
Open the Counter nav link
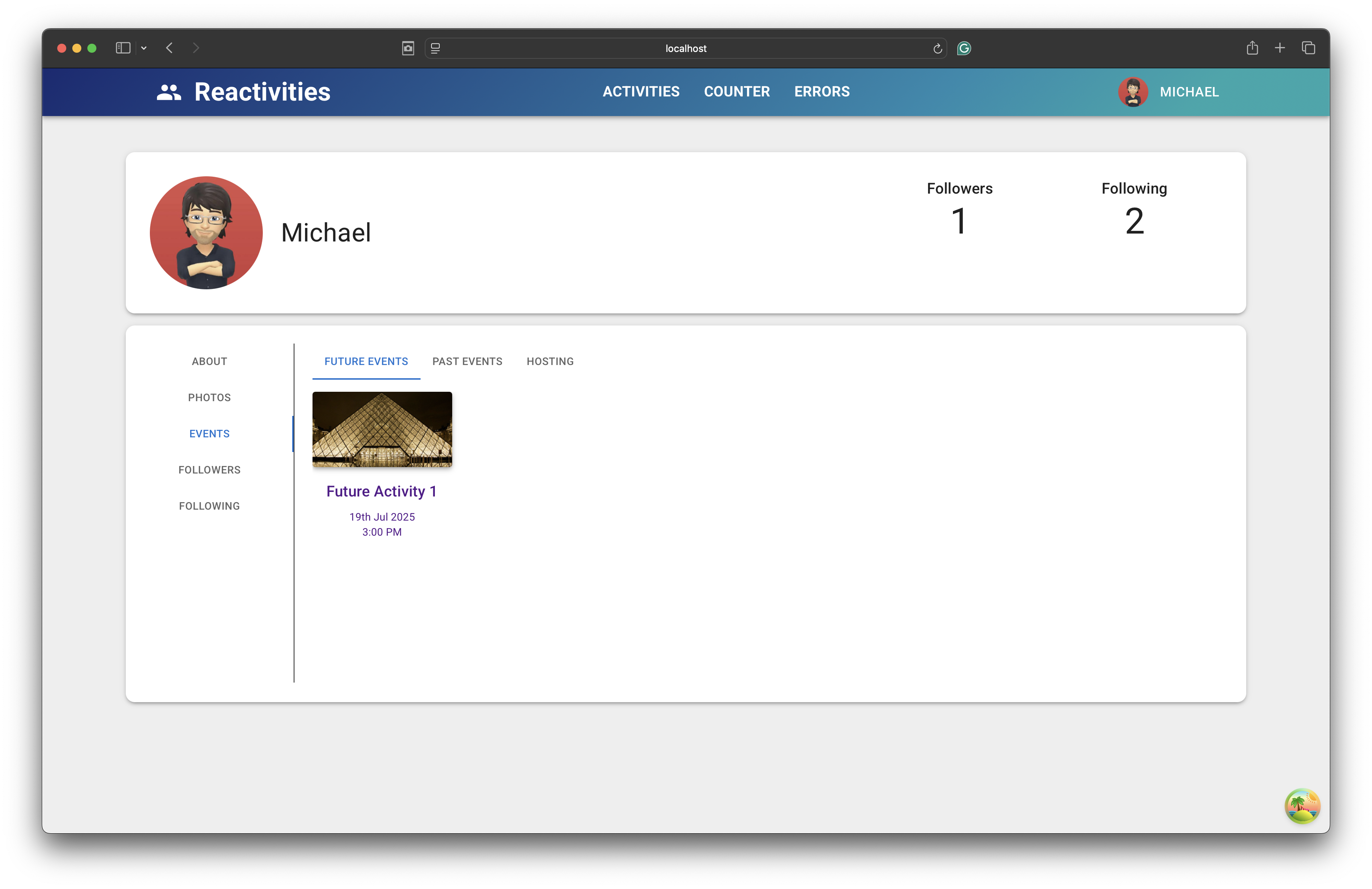[x=737, y=92]
